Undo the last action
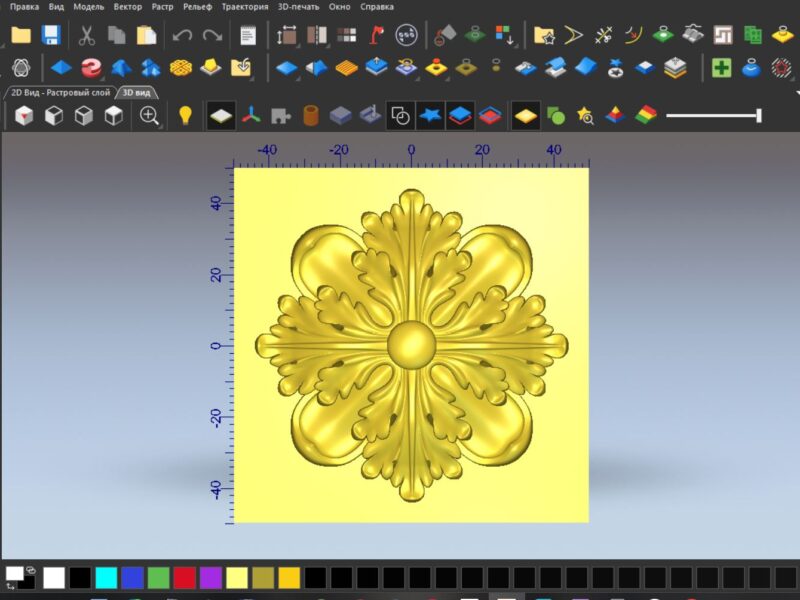 pyautogui.click(x=182, y=35)
